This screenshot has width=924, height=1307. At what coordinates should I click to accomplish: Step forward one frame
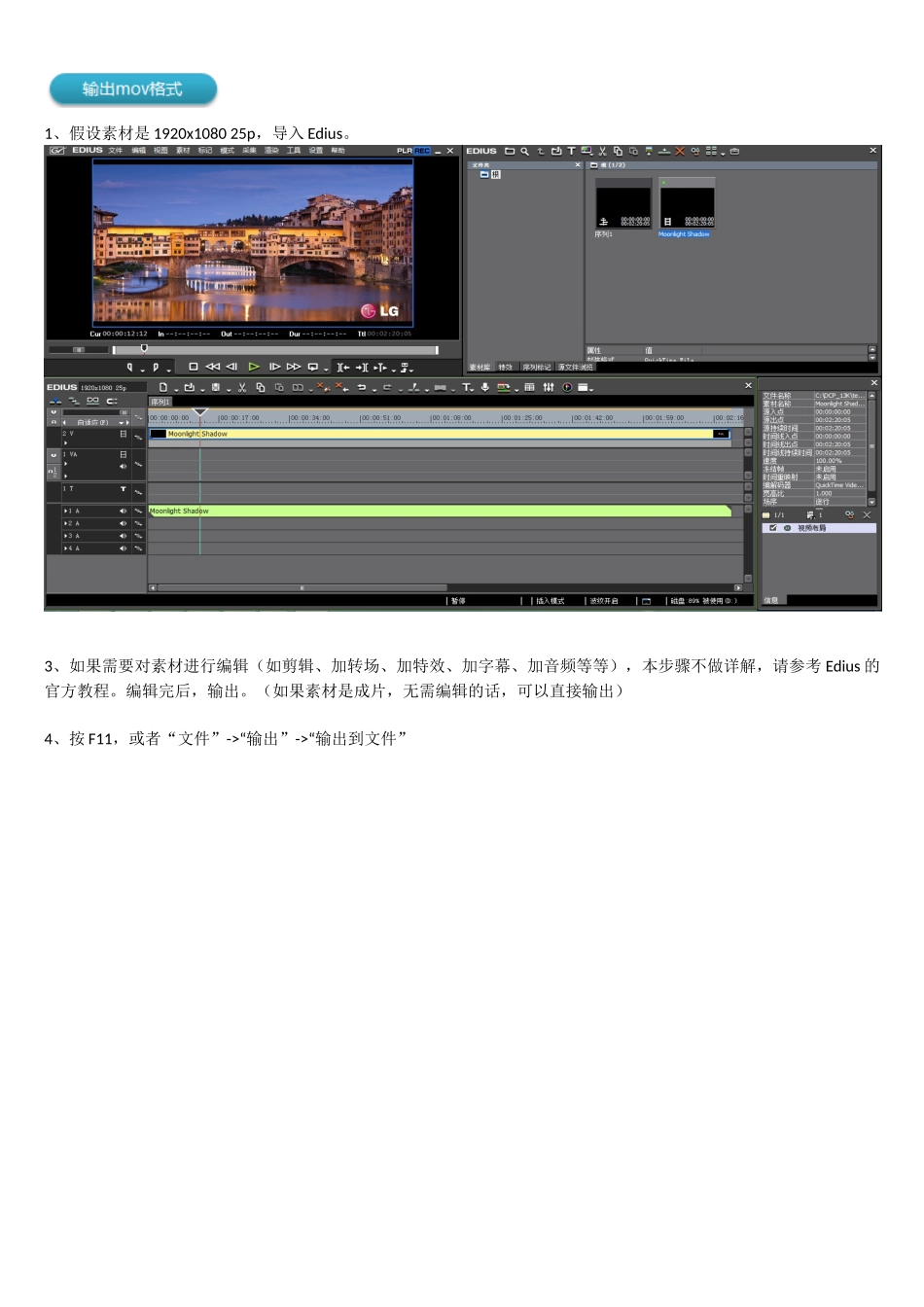click(x=274, y=367)
